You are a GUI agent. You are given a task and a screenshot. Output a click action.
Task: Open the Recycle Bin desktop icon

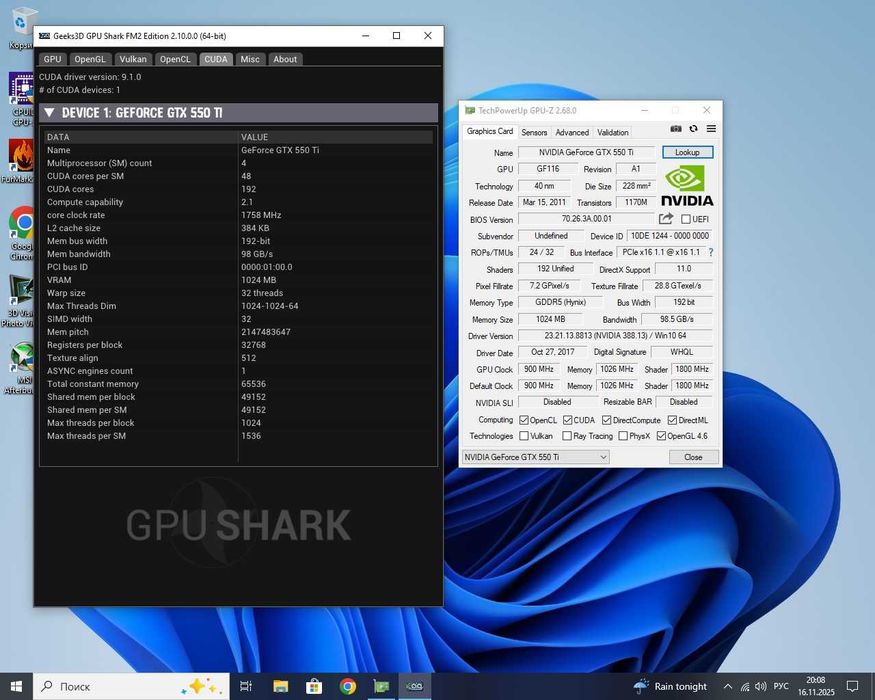point(21,28)
